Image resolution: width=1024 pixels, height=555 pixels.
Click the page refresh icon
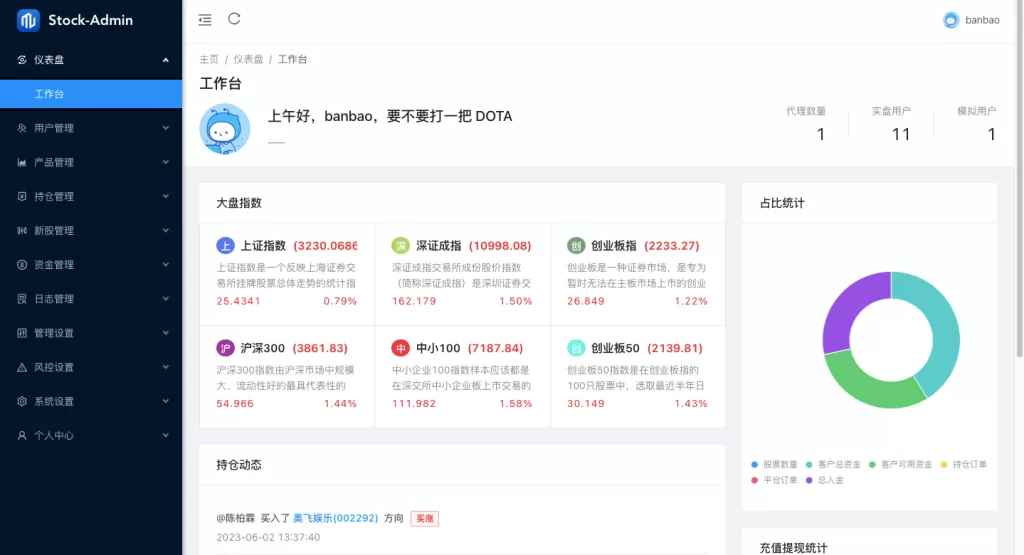point(234,19)
